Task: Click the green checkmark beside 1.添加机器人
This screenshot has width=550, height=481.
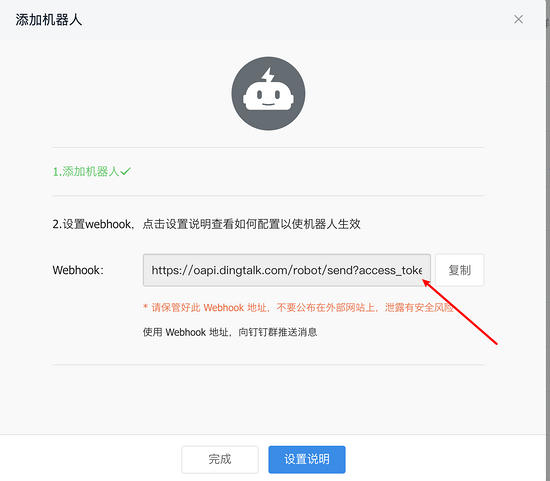Action: coord(125,171)
